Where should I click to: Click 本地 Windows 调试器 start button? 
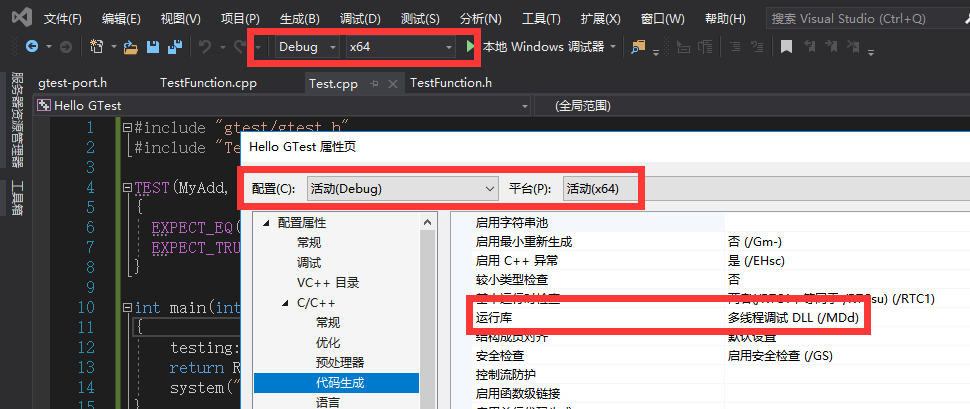click(x=543, y=46)
